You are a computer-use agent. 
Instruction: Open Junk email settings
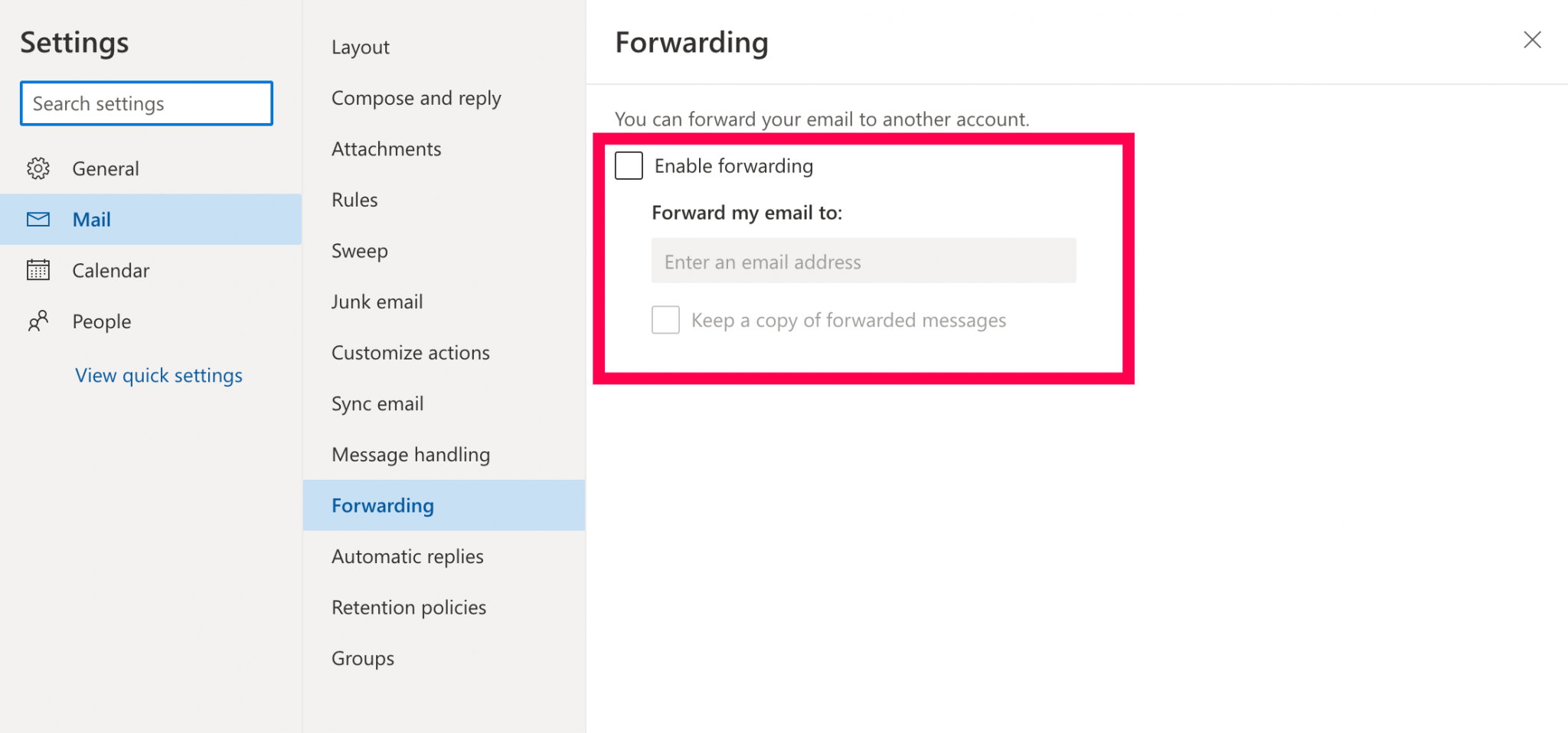coord(377,301)
